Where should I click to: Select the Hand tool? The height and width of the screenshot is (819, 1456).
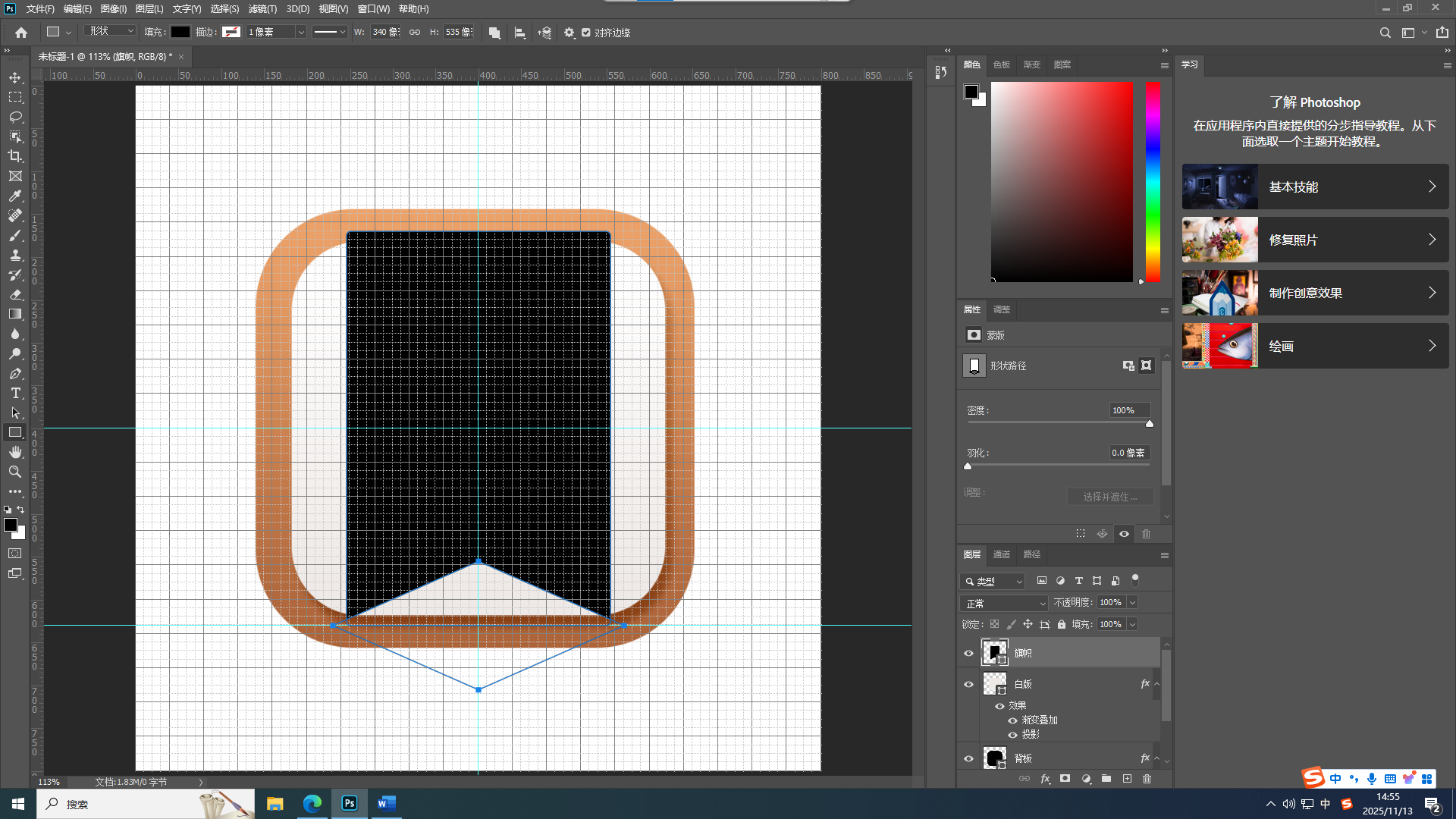pyautogui.click(x=15, y=452)
